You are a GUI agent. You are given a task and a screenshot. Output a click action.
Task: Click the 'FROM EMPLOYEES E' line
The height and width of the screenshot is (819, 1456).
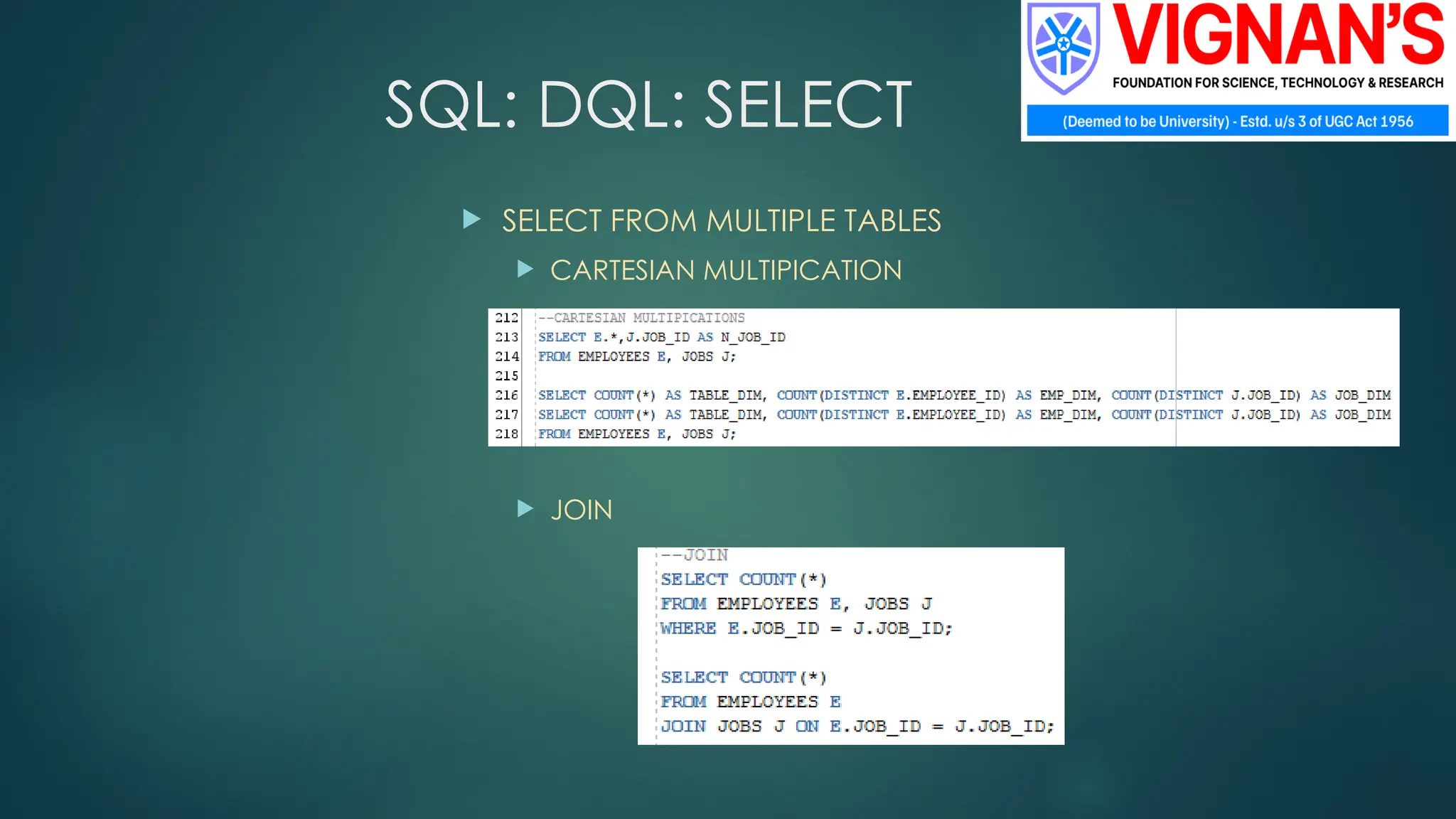coord(751,702)
